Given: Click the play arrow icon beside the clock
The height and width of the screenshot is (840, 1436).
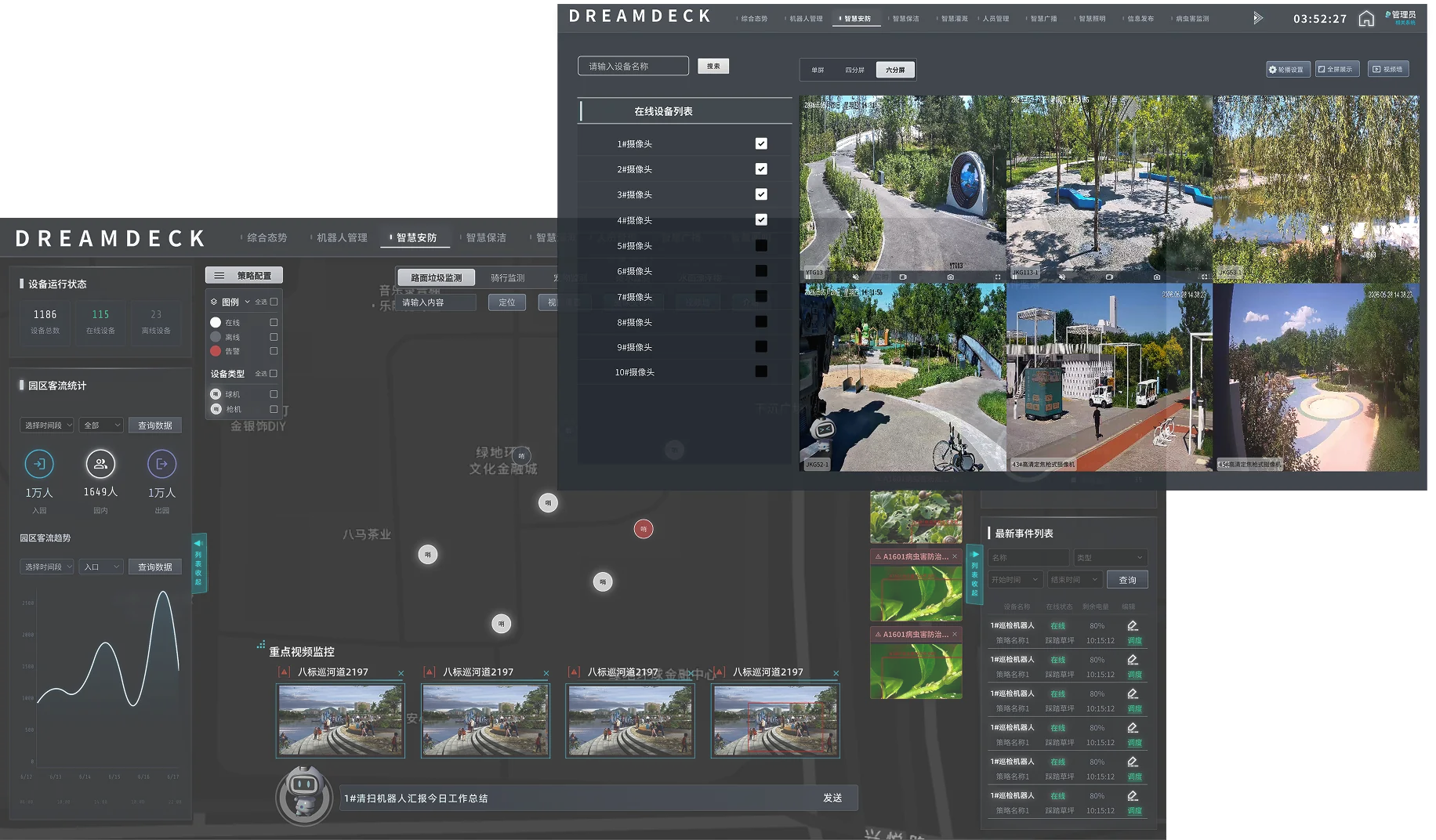Looking at the screenshot, I should tap(1258, 18).
